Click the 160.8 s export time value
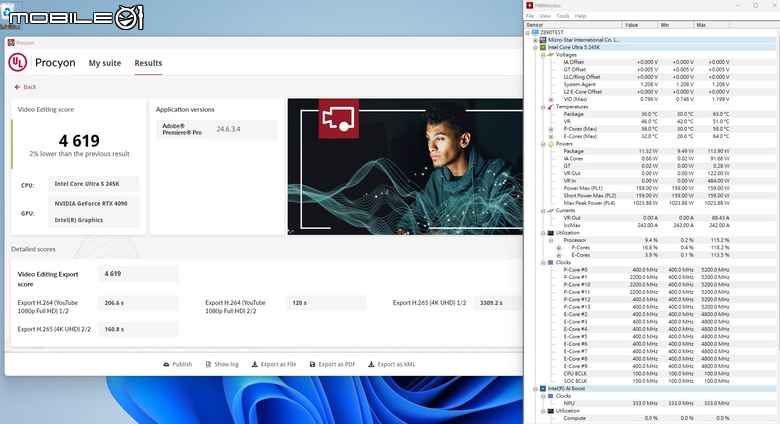The image size is (780, 424). point(138,329)
